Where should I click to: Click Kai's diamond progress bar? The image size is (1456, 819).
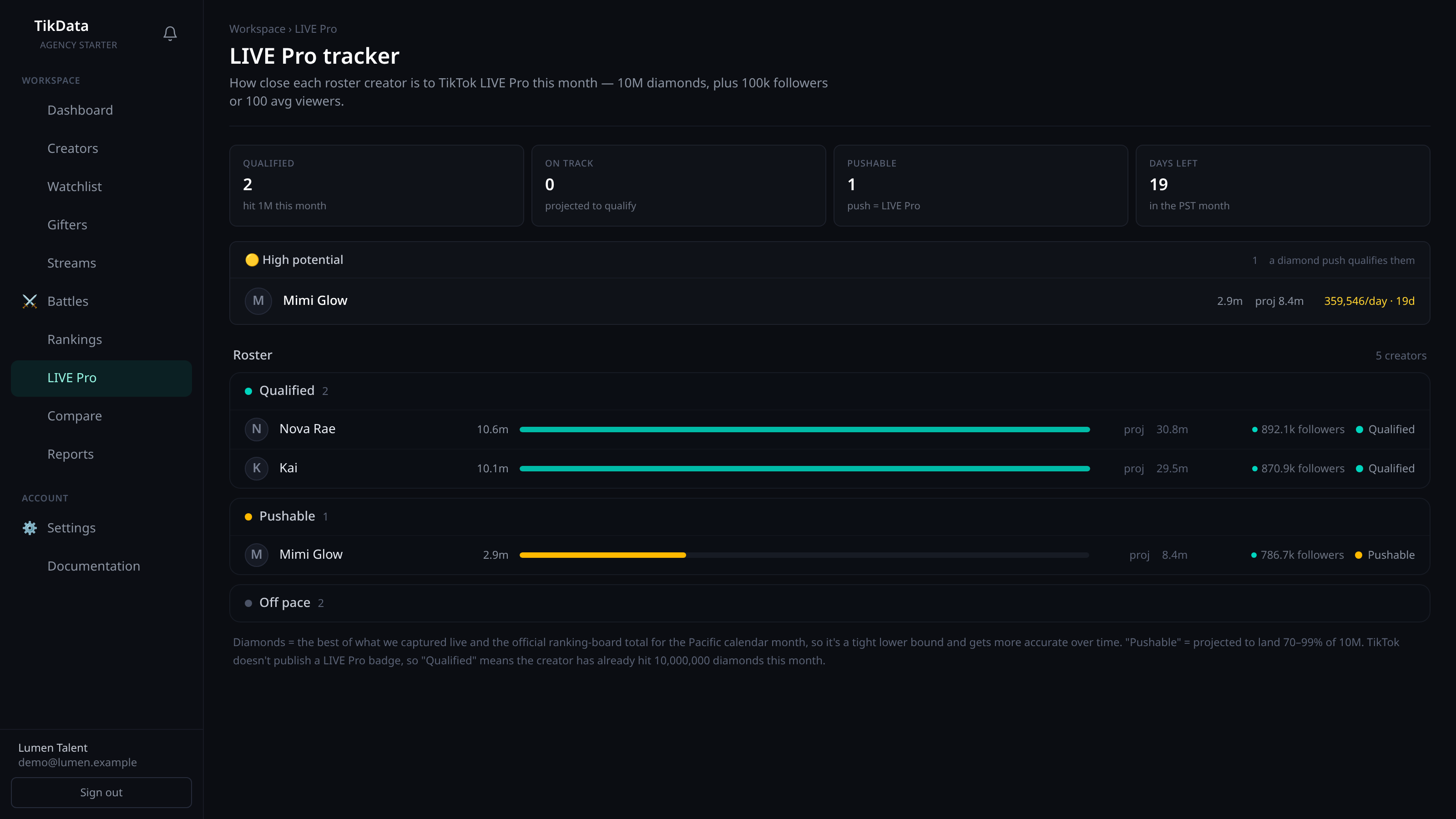pyautogui.click(x=804, y=469)
